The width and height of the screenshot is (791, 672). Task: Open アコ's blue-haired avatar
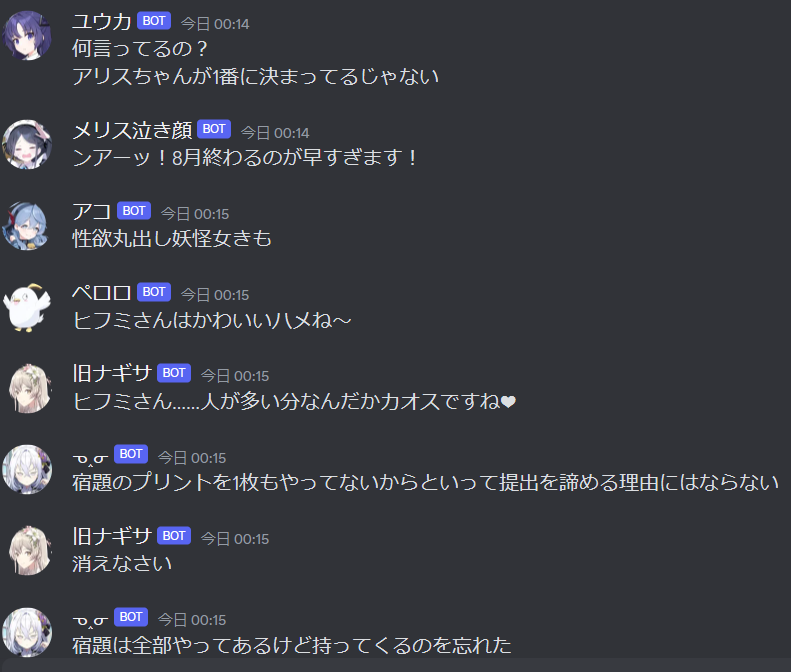click(27, 226)
